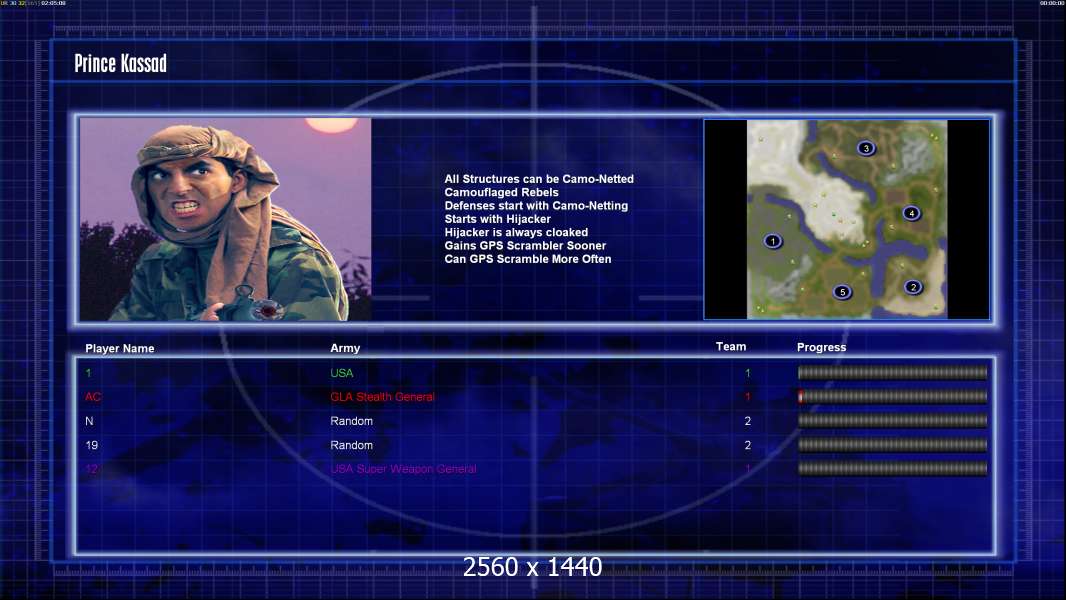Click the progress bar for player AC
Screen dimensions: 1066x600
click(892, 397)
